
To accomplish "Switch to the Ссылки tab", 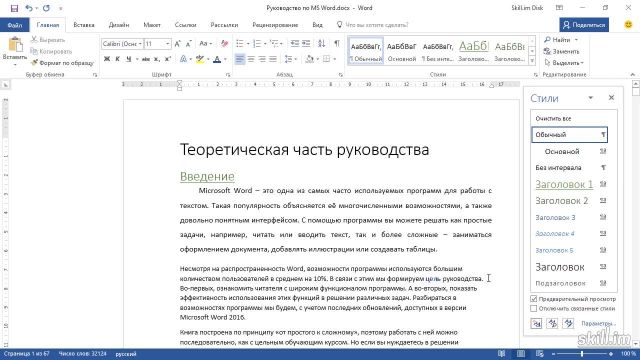I will [185, 25].
